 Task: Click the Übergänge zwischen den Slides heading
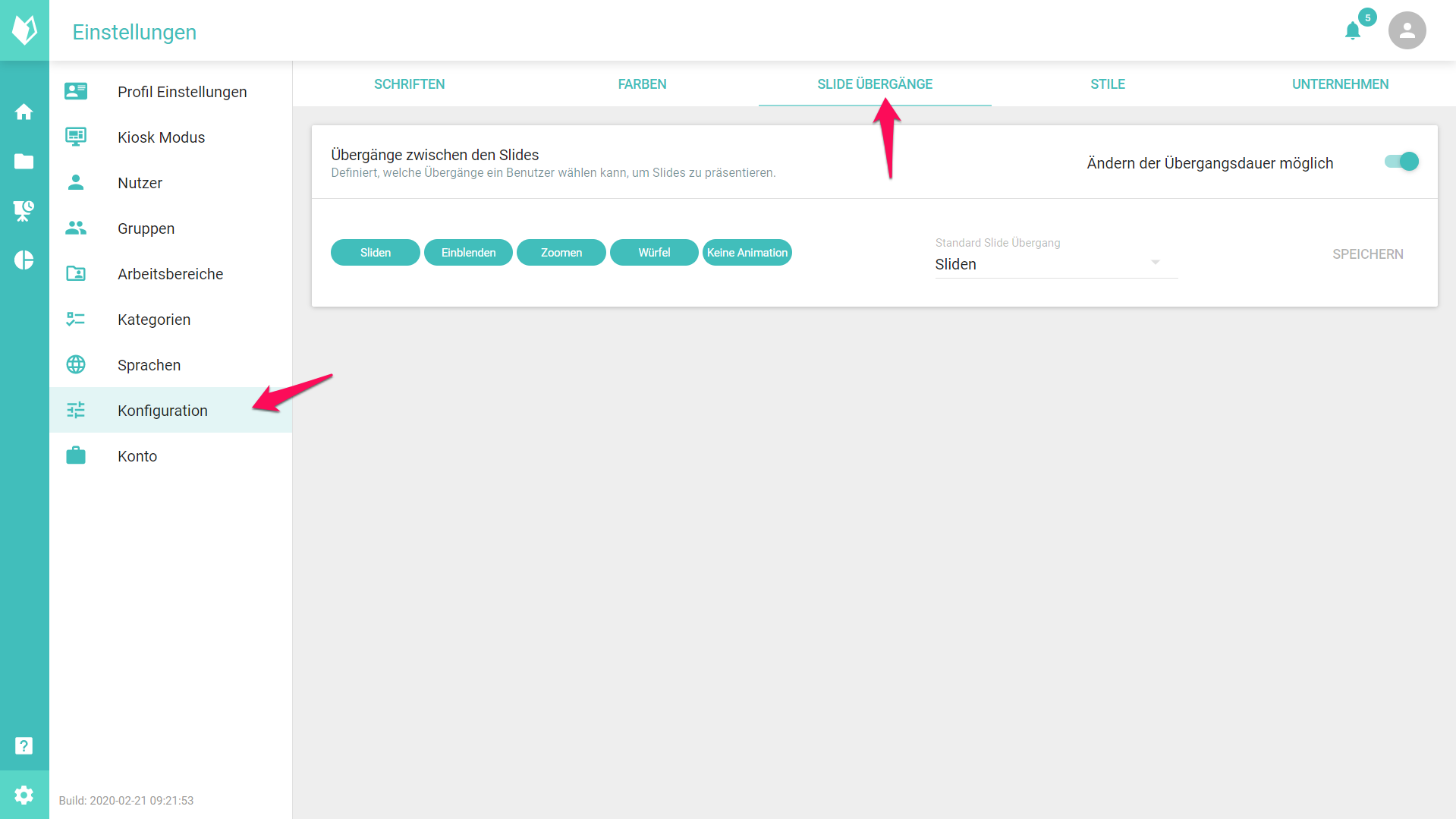click(435, 155)
